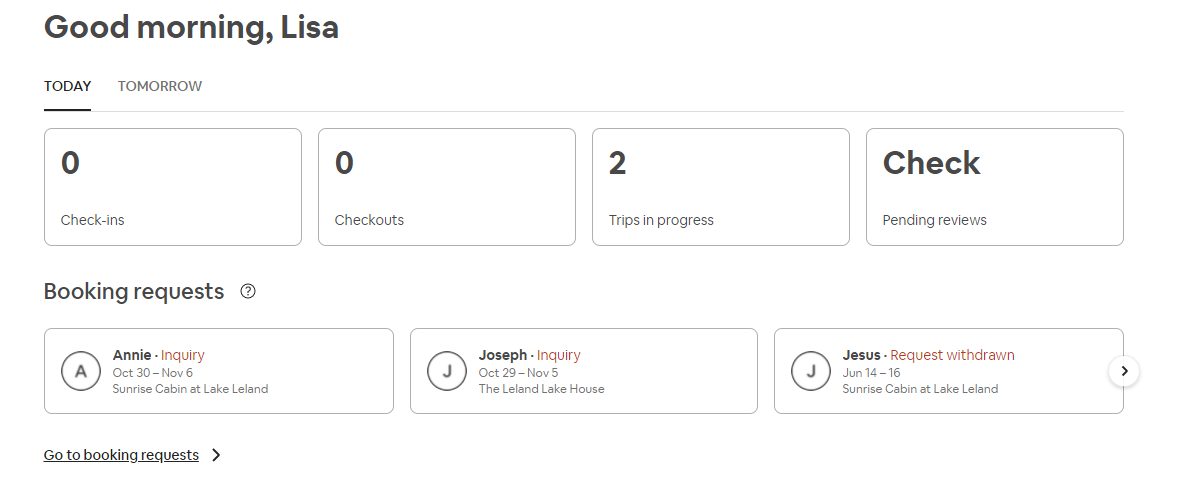
Task: Open the Pending reviews card
Action: point(995,187)
